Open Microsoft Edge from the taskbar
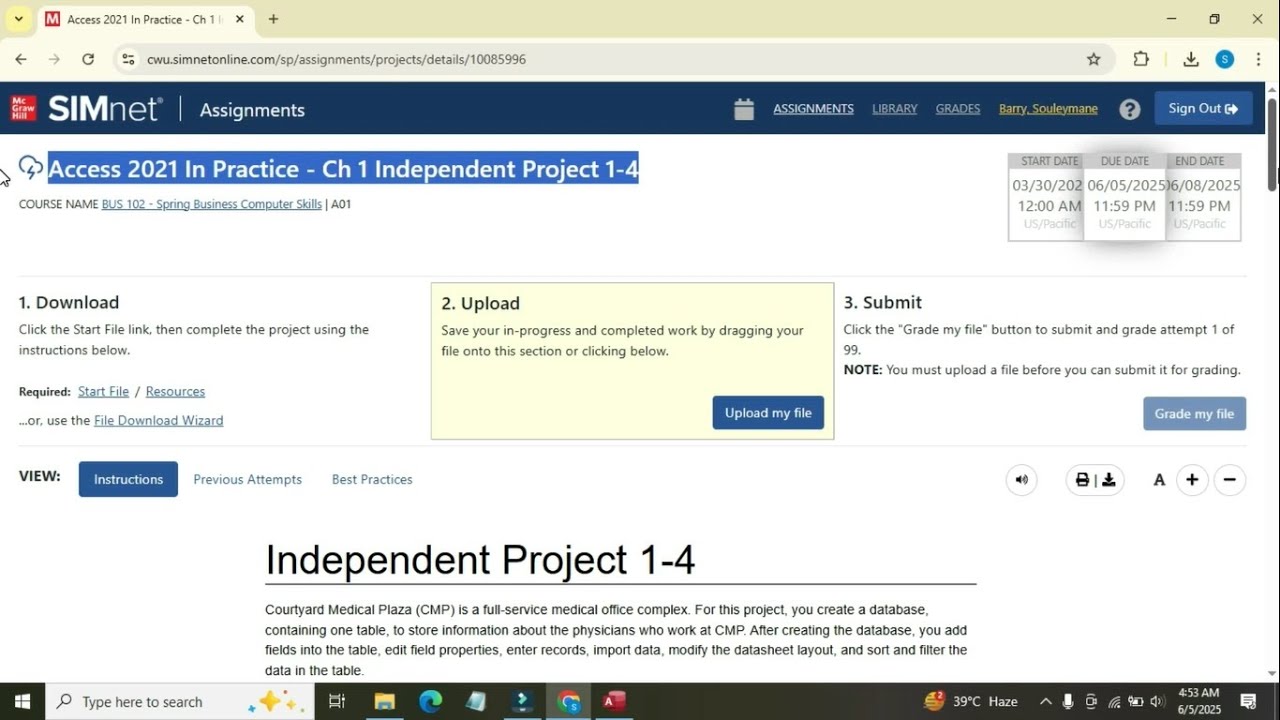 click(430, 701)
